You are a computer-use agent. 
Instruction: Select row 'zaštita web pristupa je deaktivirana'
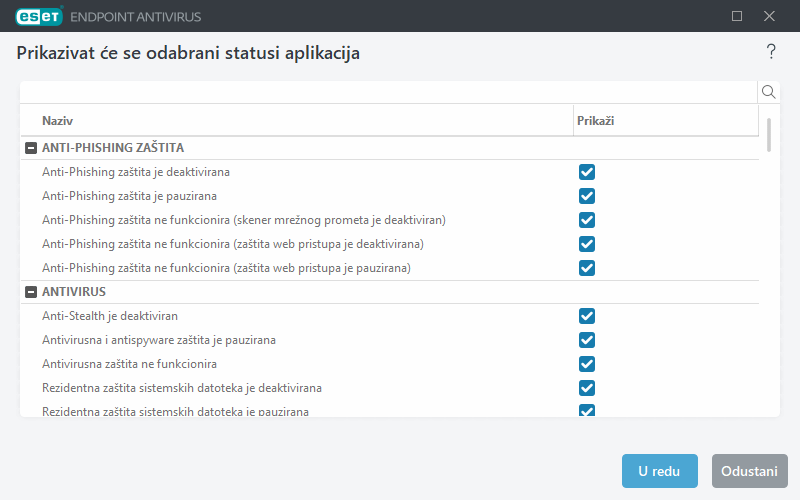click(390, 244)
